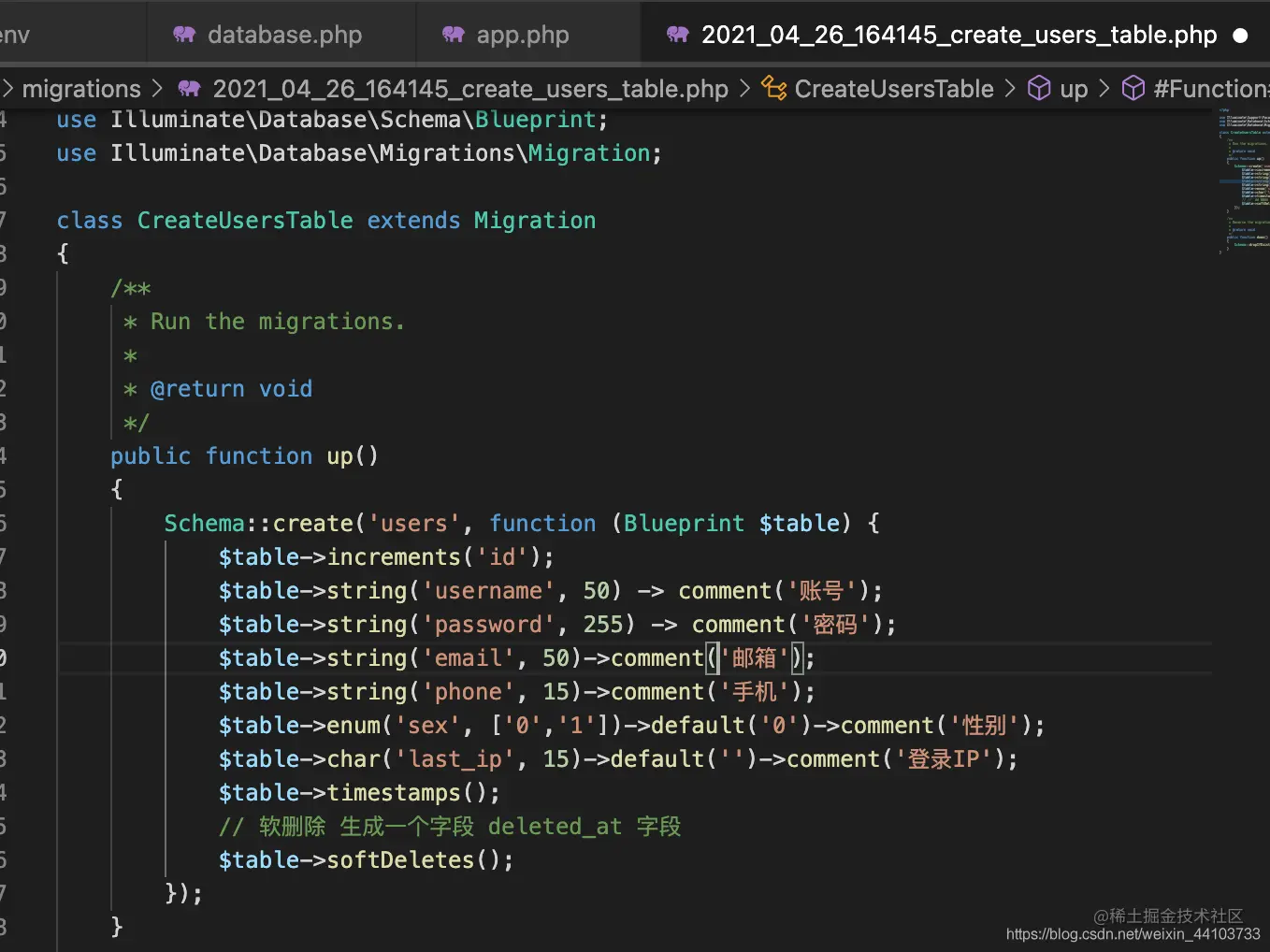The image size is (1270, 952).
Task: Open the file name breadcrumb item
Action: (470, 89)
